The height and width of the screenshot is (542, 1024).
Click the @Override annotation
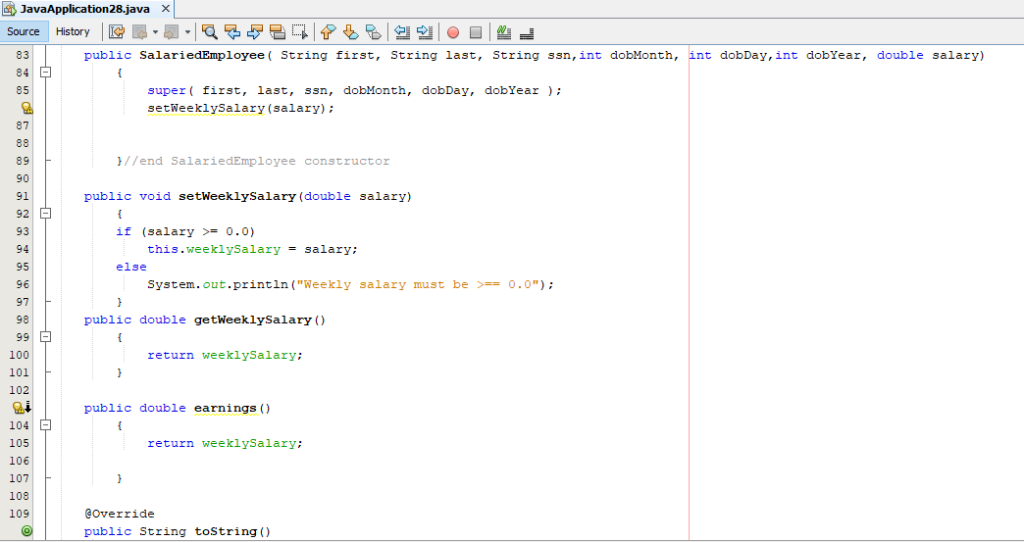click(x=119, y=514)
